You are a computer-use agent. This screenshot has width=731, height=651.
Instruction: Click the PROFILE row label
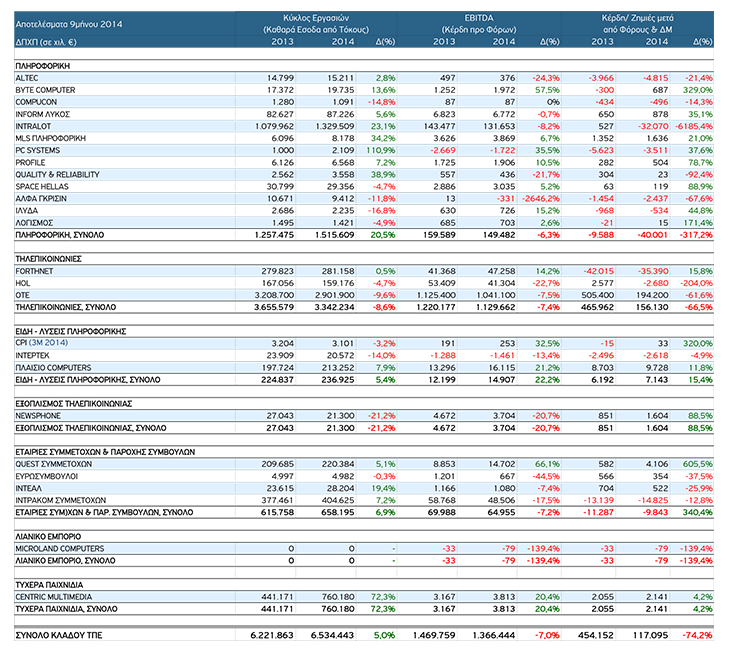pos(30,163)
